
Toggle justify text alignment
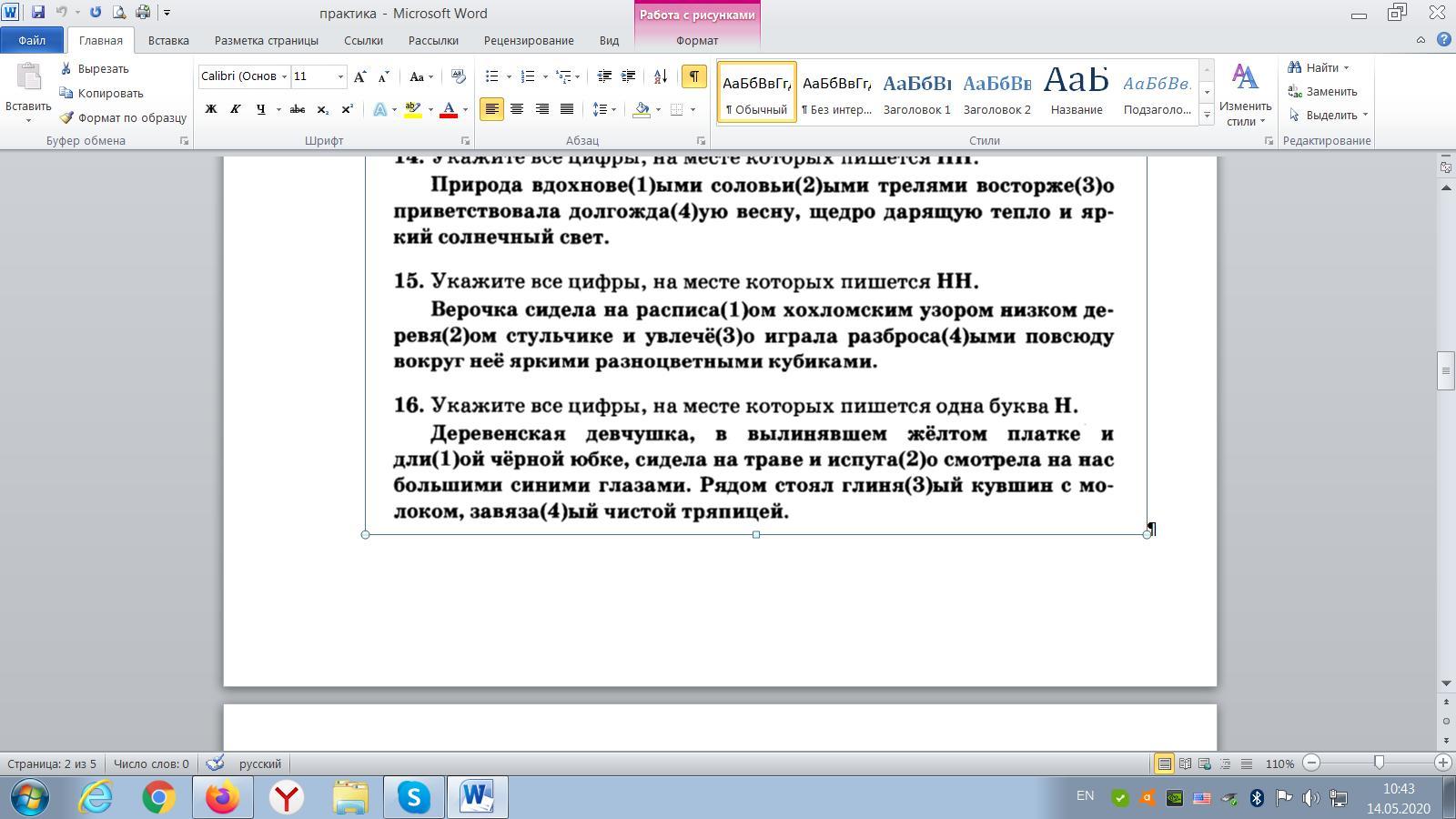click(567, 109)
